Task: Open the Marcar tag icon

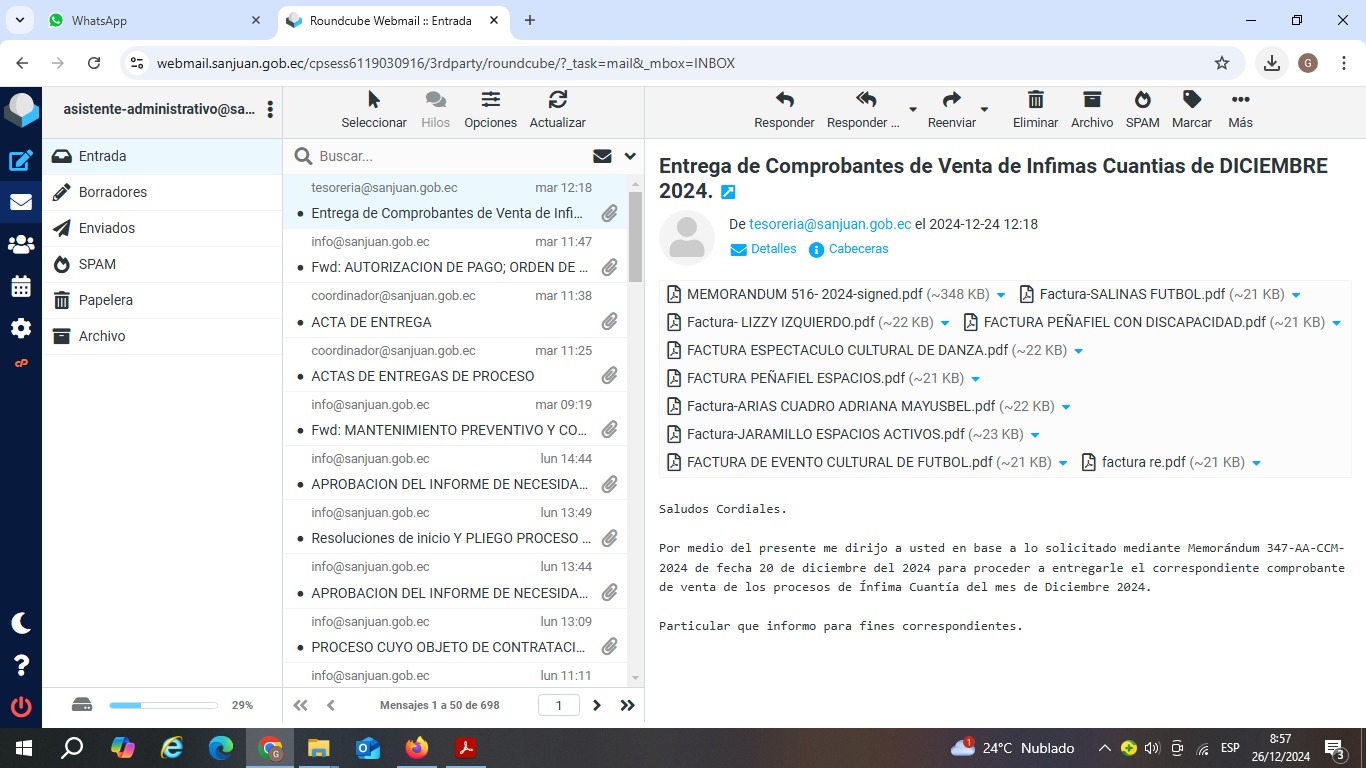Action: pos(1191,100)
